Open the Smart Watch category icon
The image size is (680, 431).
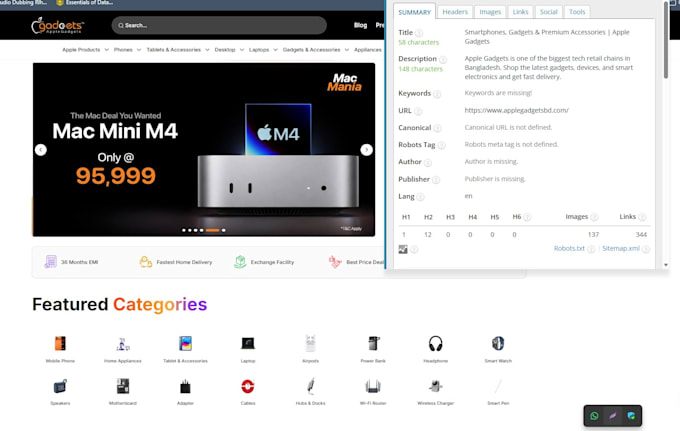tap(498, 343)
